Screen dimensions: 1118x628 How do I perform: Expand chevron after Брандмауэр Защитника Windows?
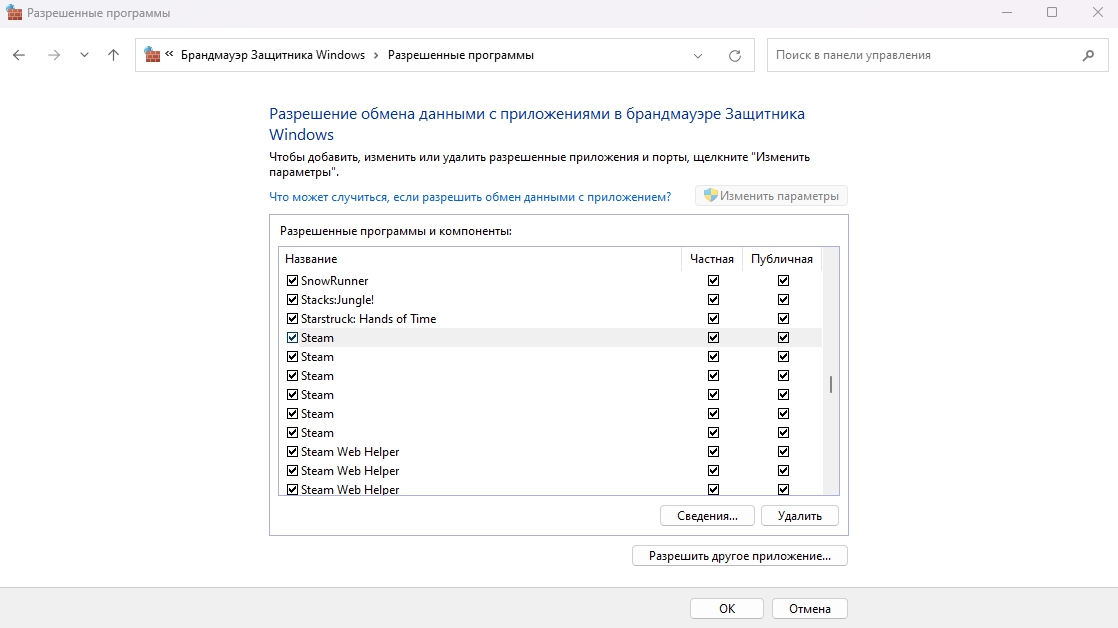pyautogui.click(x=376, y=55)
